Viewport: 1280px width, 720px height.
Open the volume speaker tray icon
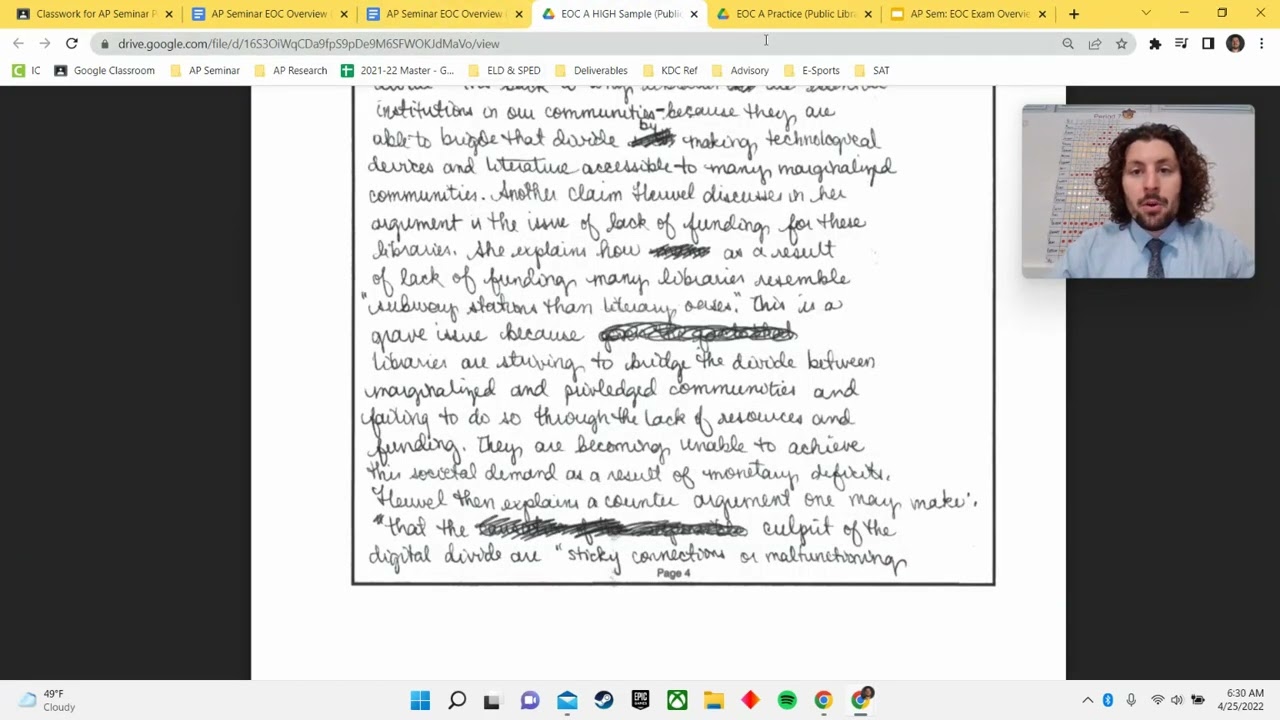pyautogui.click(x=1177, y=701)
